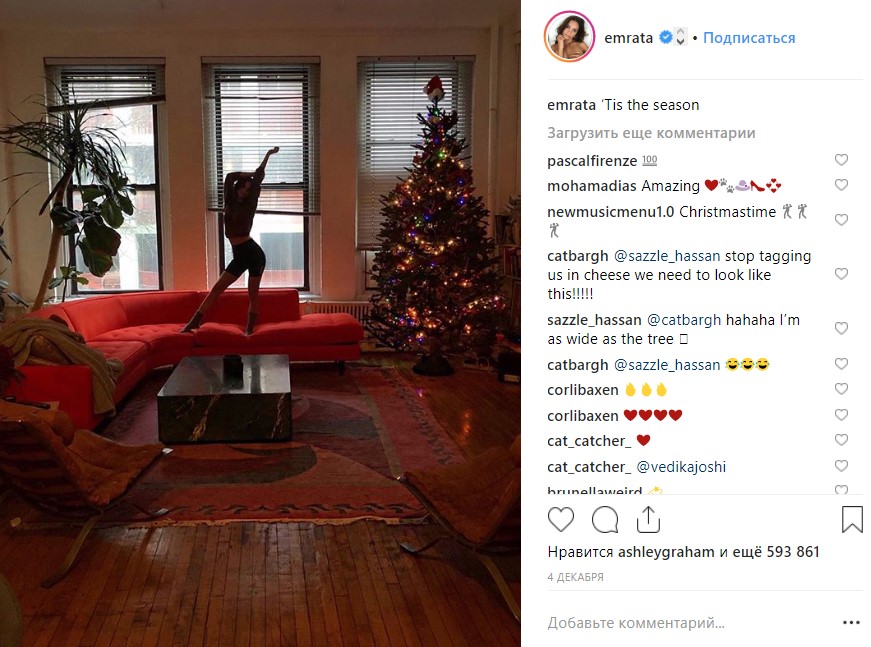Viewport: 871px width, 647px height.
Task: Load more comments via Загрузить еще комментарии
Action: click(x=651, y=133)
